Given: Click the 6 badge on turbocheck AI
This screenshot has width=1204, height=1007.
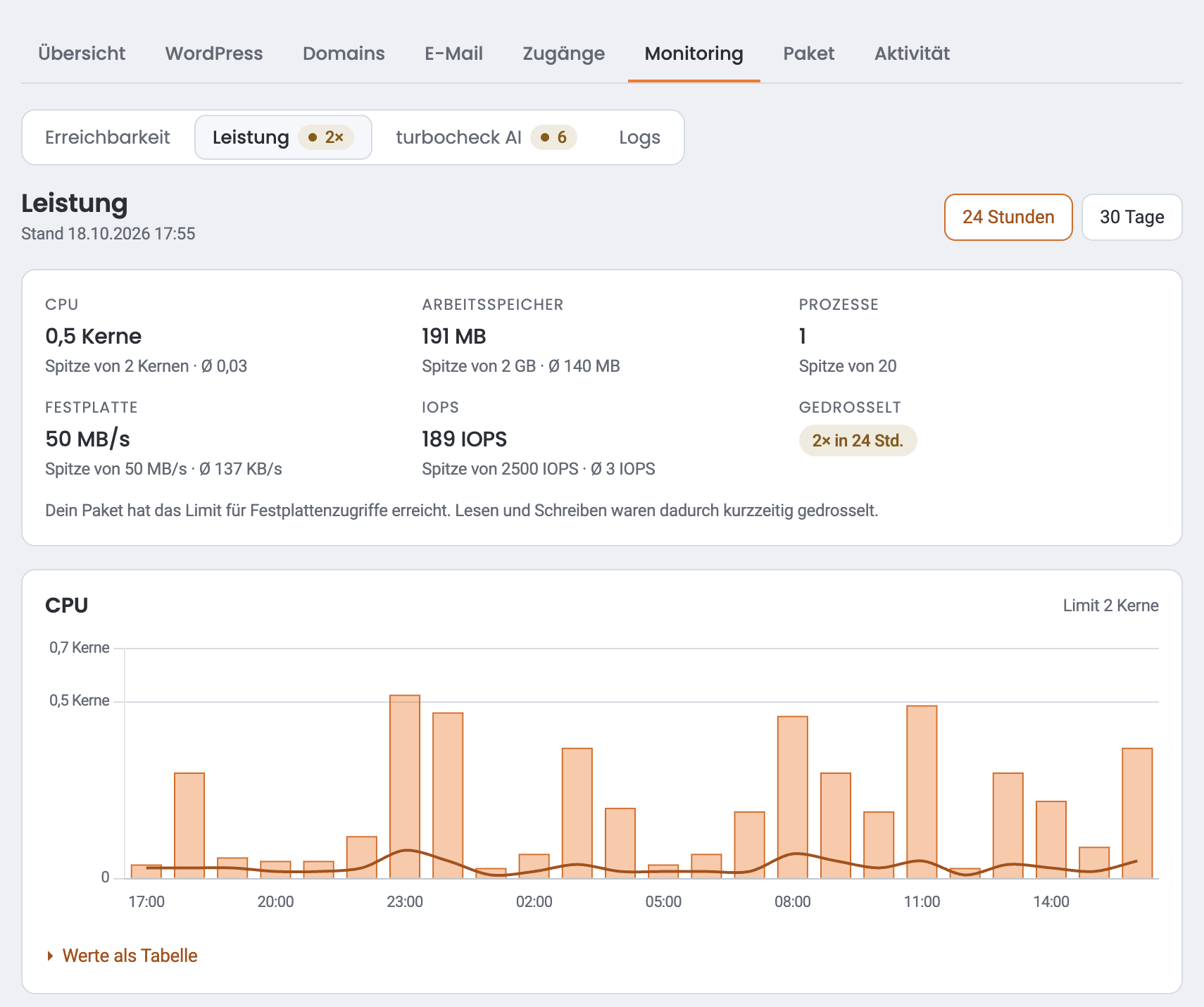Looking at the screenshot, I should pos(553,137).
